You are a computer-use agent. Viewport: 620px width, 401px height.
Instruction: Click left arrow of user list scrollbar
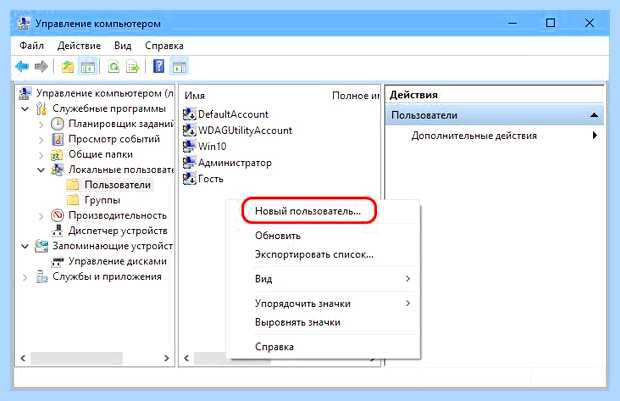(x=186, y=358)
